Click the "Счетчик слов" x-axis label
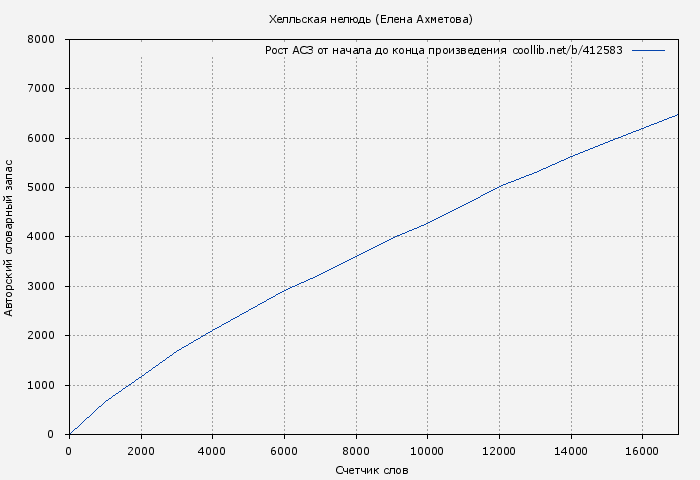700x480 pixels. [x=371, y=470]
